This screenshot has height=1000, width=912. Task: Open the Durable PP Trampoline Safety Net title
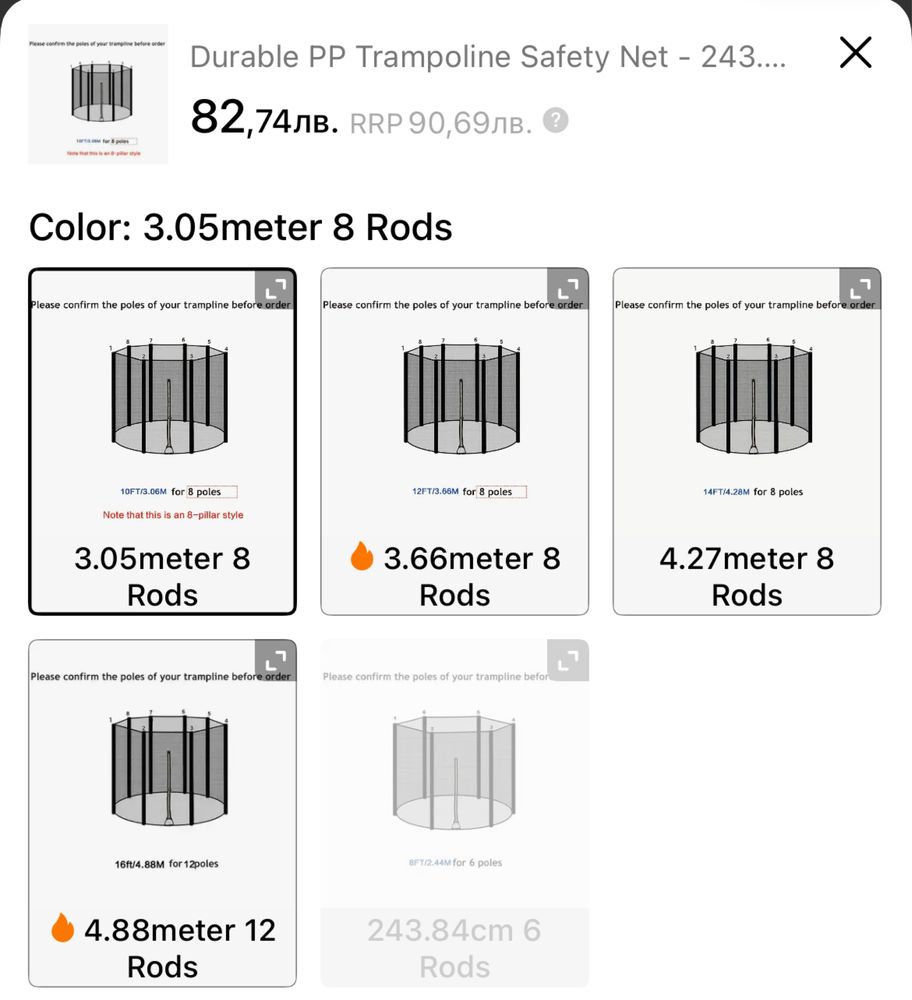[488, 57]
